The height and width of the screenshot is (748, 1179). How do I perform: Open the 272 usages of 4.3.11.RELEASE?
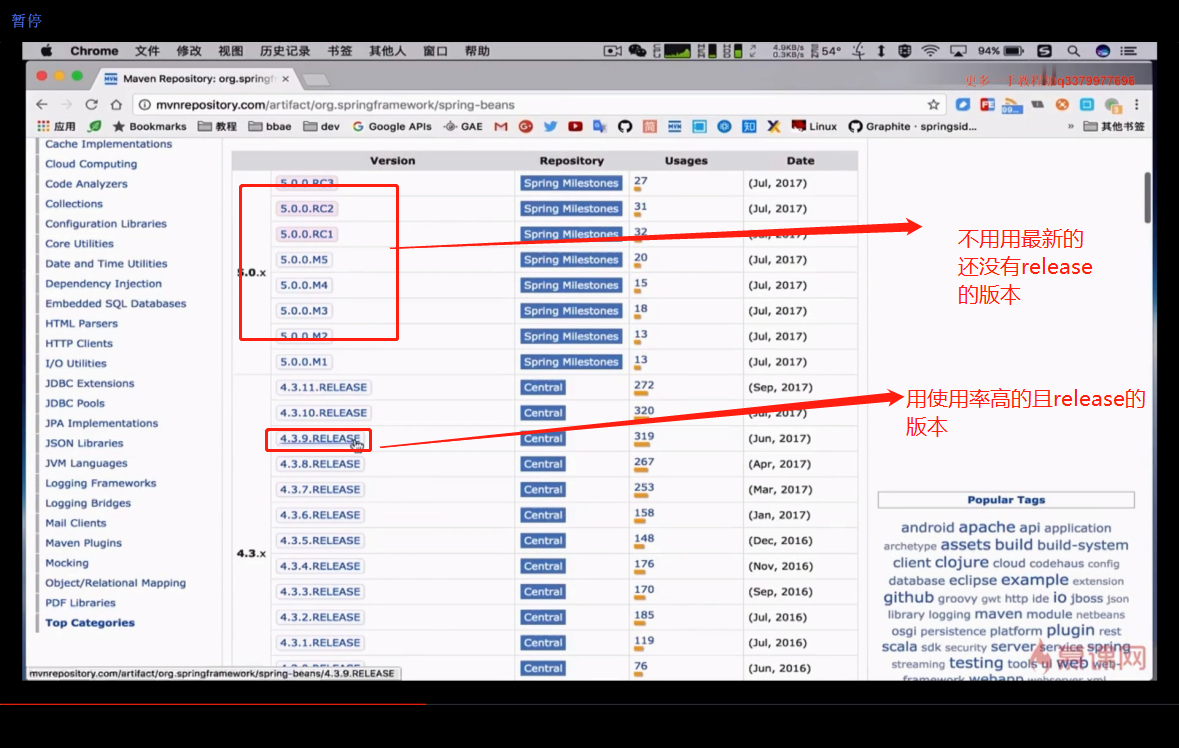pyautogui.click(x=644, y=386)
